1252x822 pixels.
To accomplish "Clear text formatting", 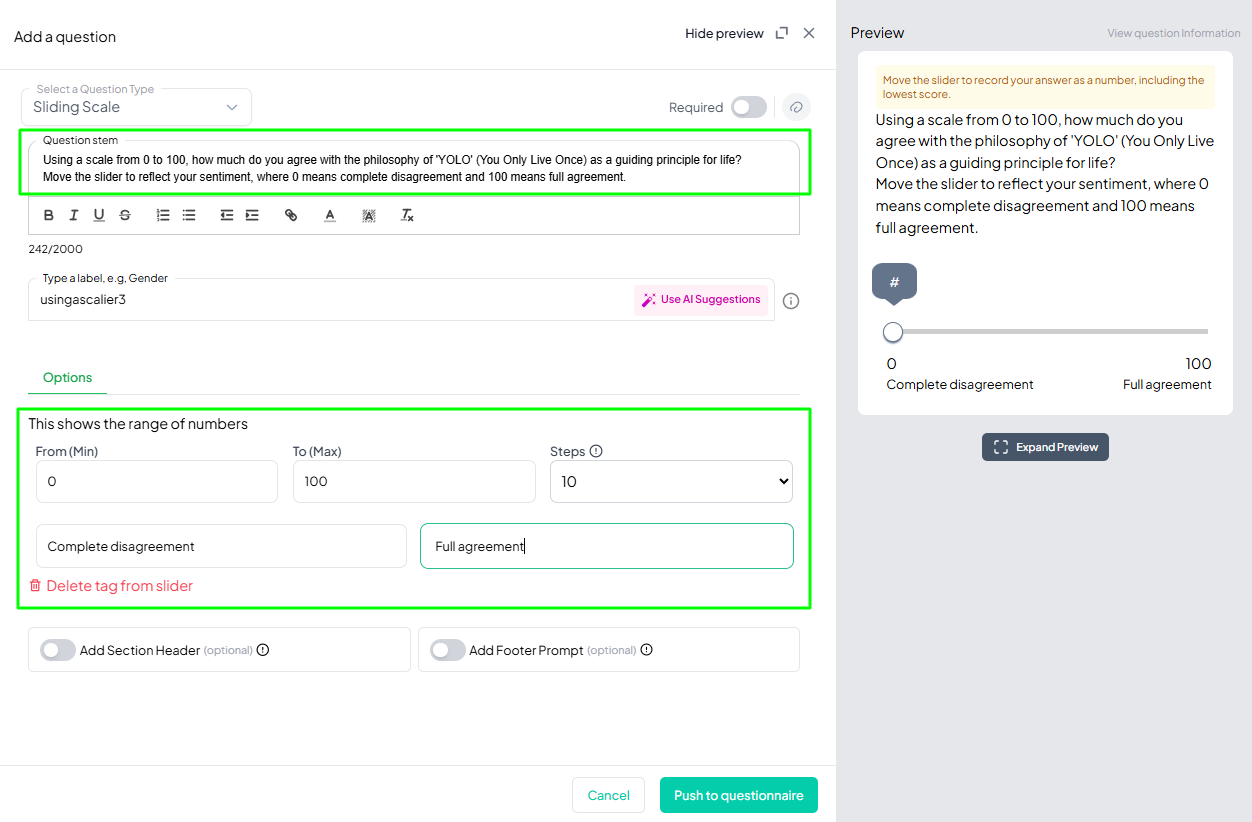I will [x=407, y=215].
